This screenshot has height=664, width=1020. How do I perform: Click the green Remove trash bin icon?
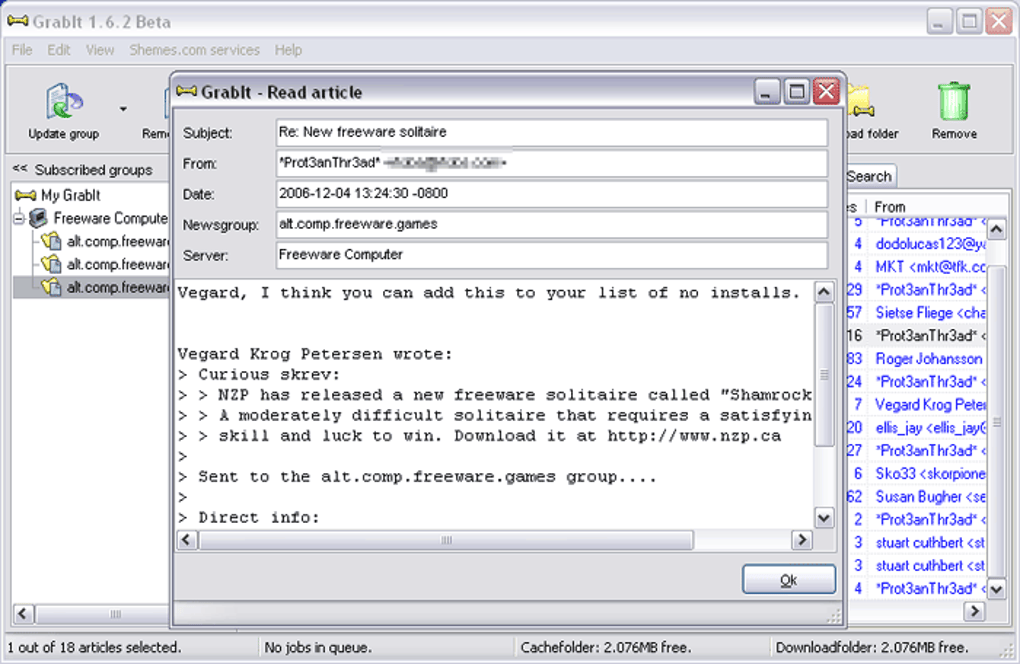point(954,101)
